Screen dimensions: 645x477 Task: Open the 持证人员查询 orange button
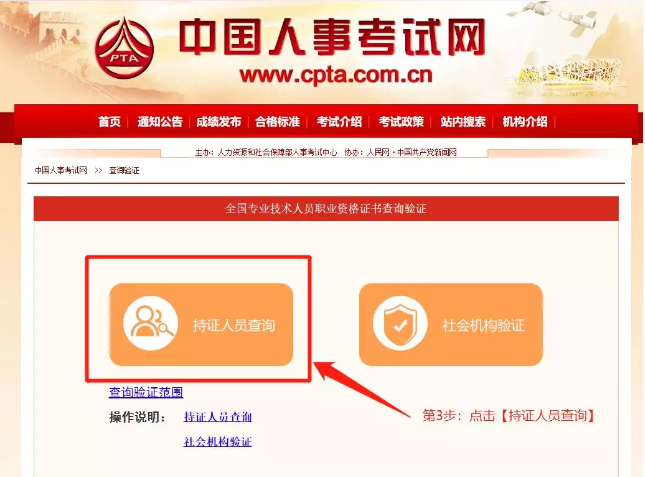click(201, 324)
